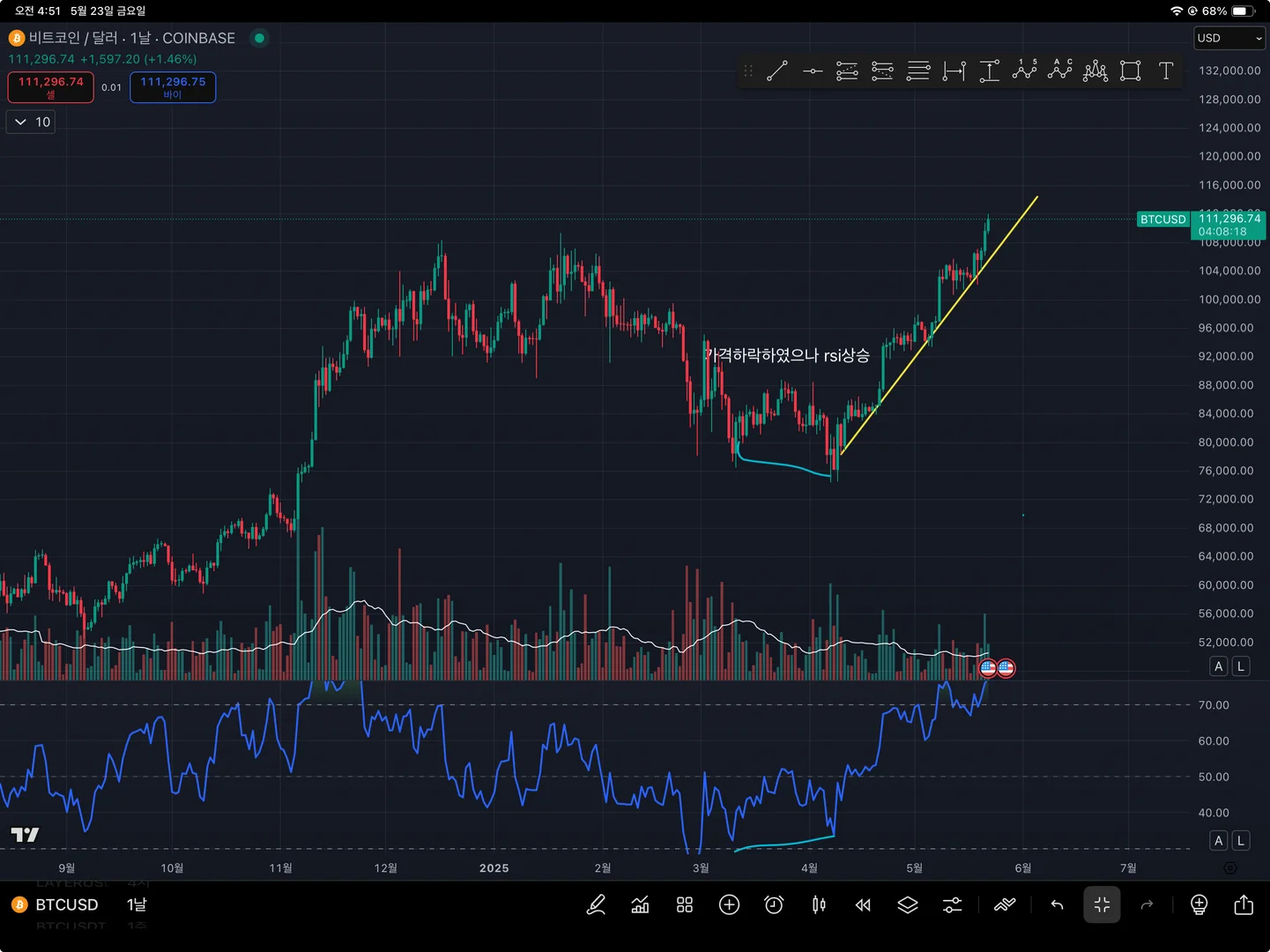Toggle auto scale A on price pane
This screenshot has width=1270, height=952.
(1219, 666)
